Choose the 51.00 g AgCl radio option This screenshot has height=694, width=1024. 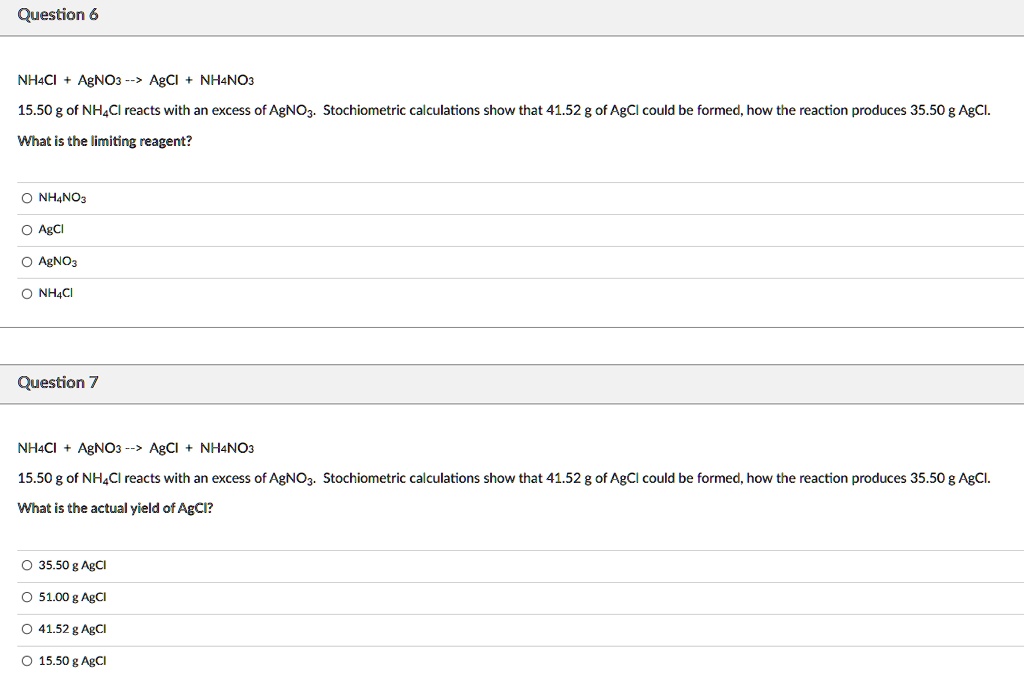tap(26, 597)
